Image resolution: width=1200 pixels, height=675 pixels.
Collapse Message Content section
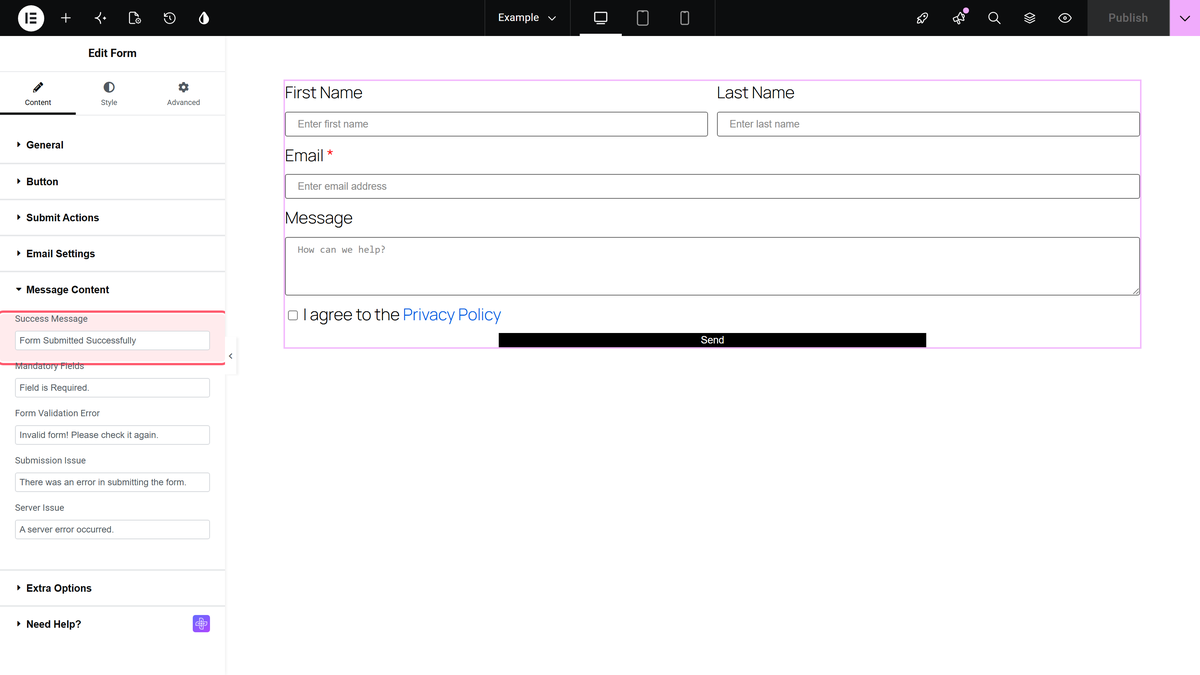(x=113, y=290)
